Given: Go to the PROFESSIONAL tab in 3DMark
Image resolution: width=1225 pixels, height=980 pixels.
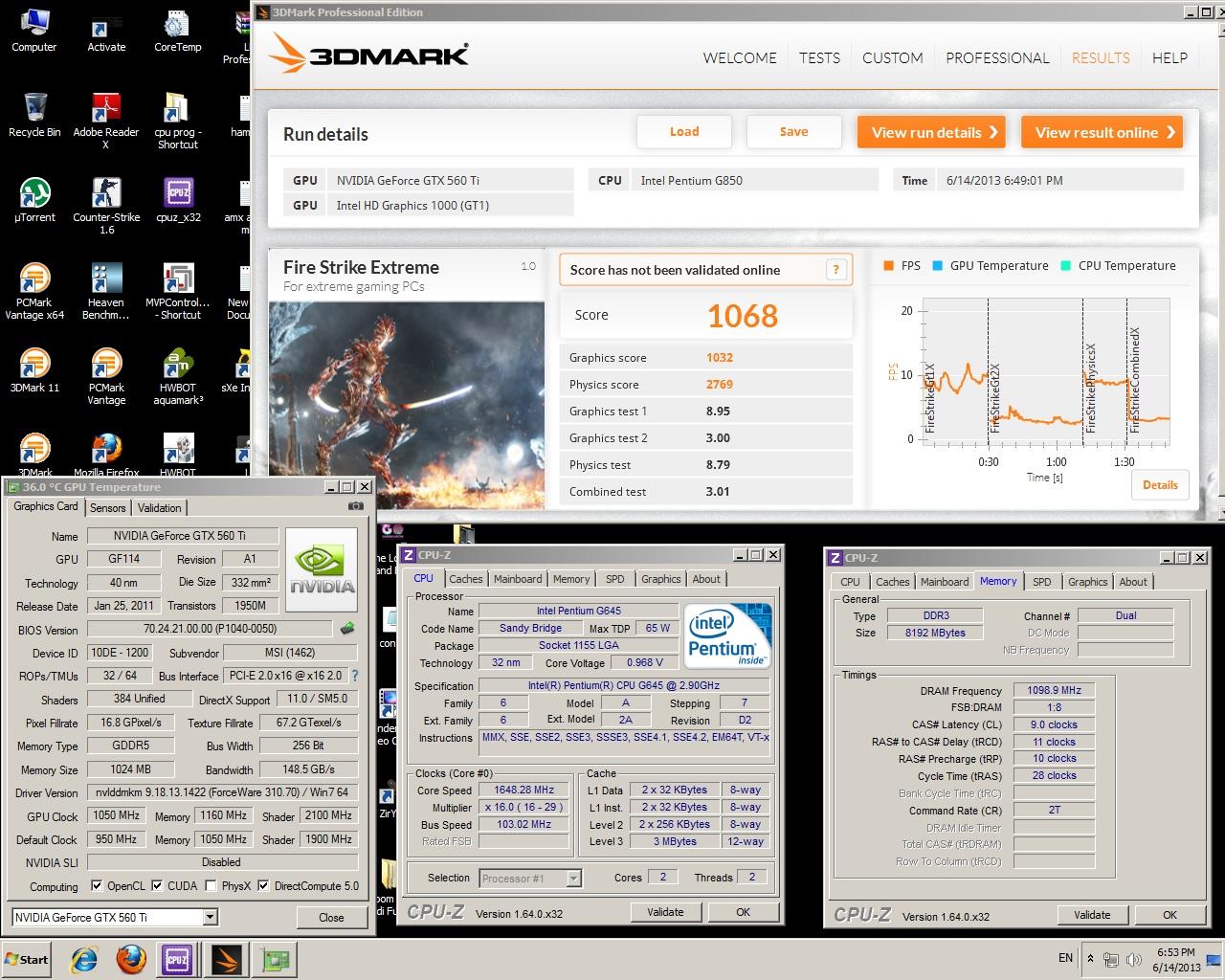Looking at the screenshot, I should click(997, 57).
